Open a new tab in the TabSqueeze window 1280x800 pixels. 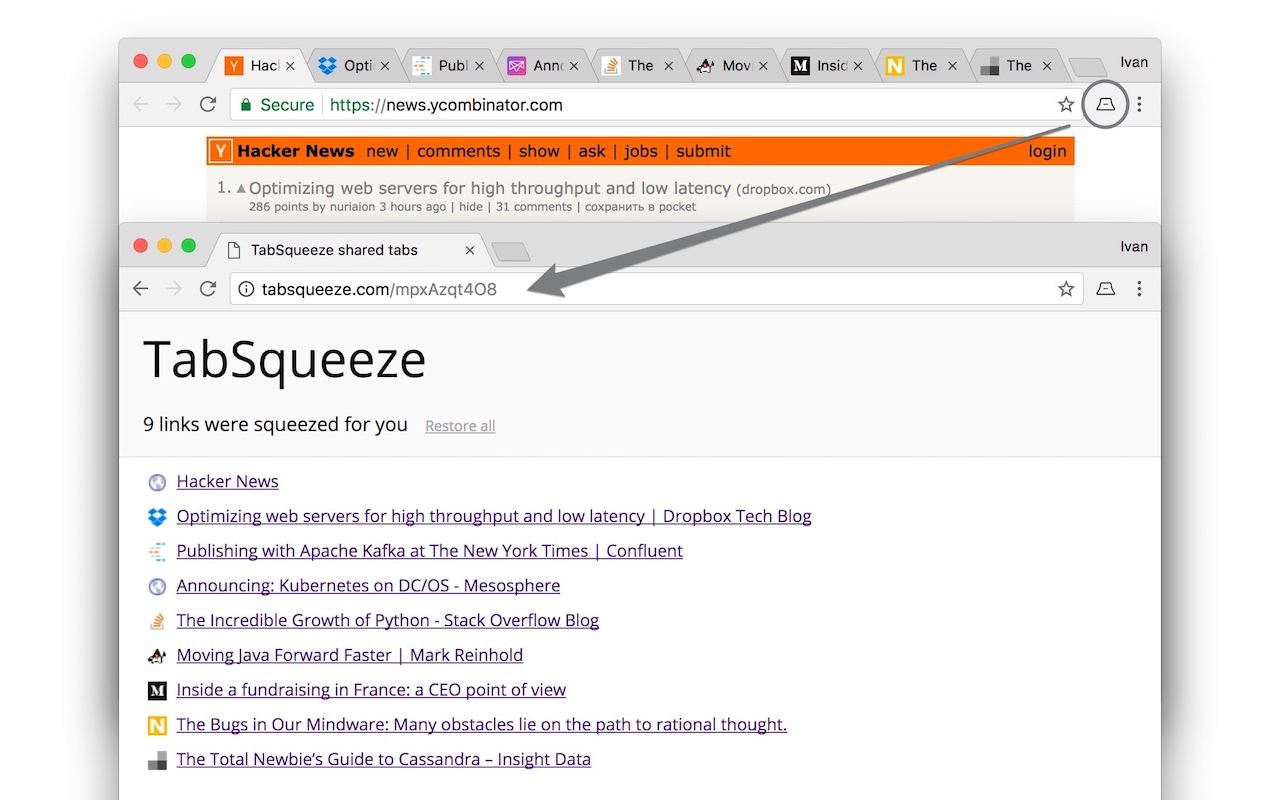(511, 251)
